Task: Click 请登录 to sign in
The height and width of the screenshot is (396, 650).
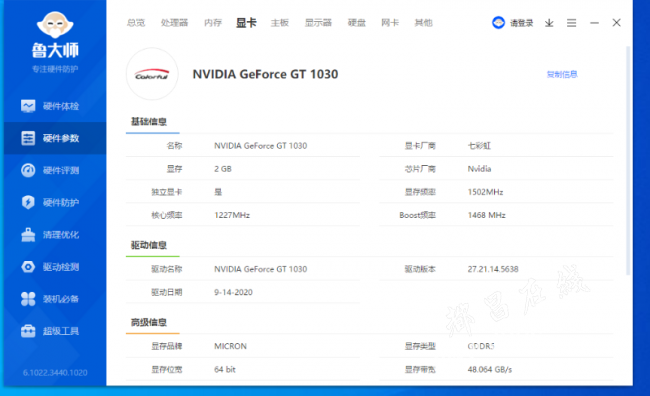Action: (x=521, y=23)
